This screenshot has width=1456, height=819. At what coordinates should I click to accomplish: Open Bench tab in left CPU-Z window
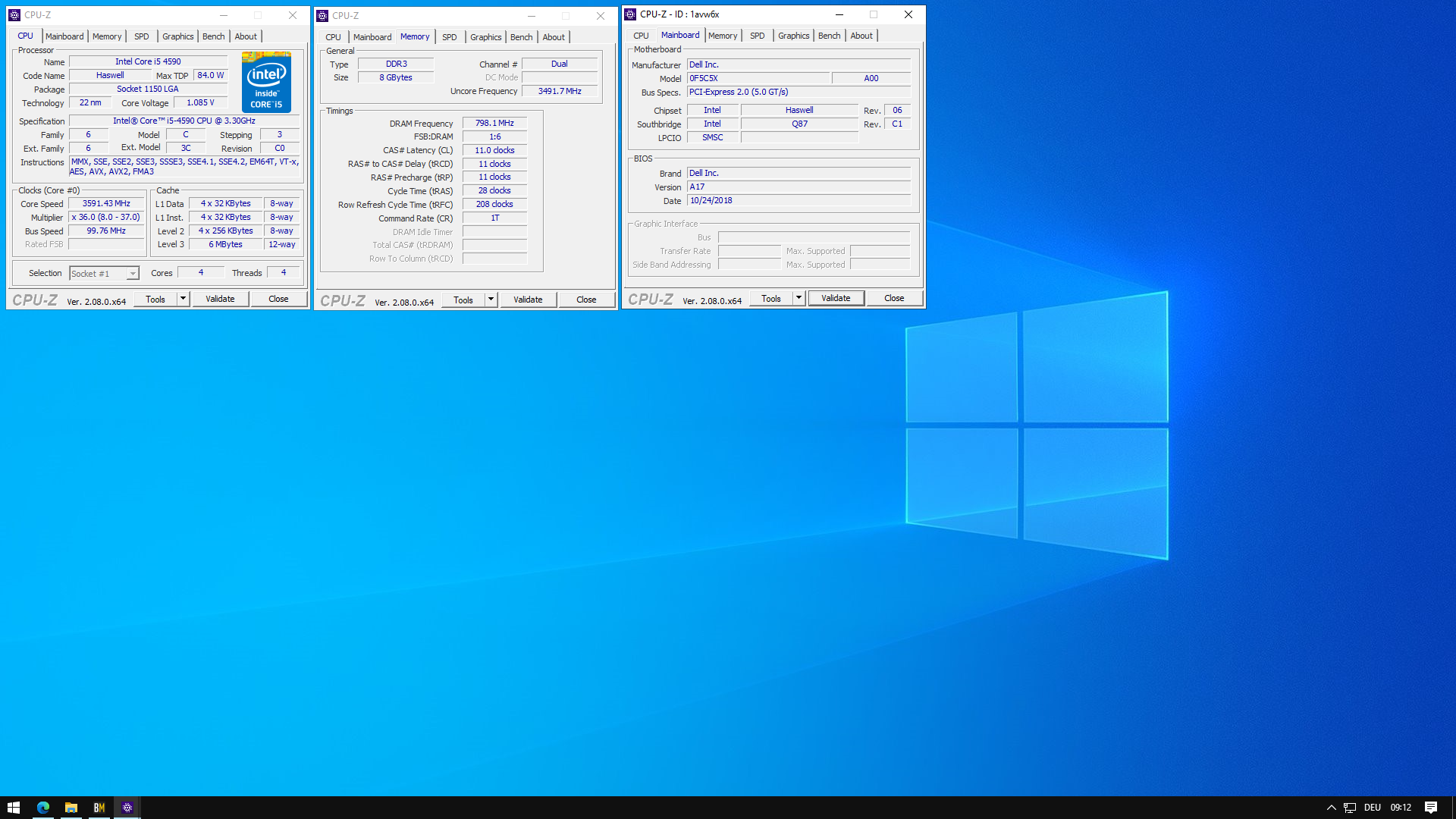(x=214, y=36)
